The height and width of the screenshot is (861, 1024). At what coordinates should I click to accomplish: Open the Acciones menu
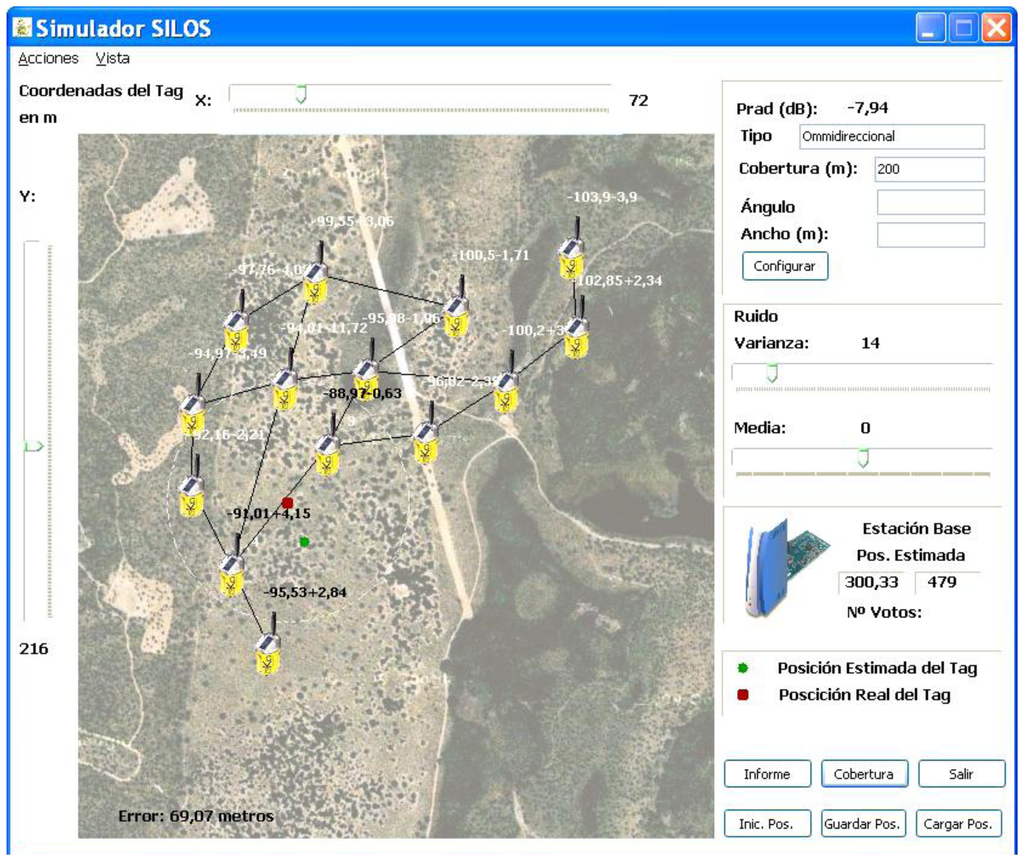click(48, 59)
